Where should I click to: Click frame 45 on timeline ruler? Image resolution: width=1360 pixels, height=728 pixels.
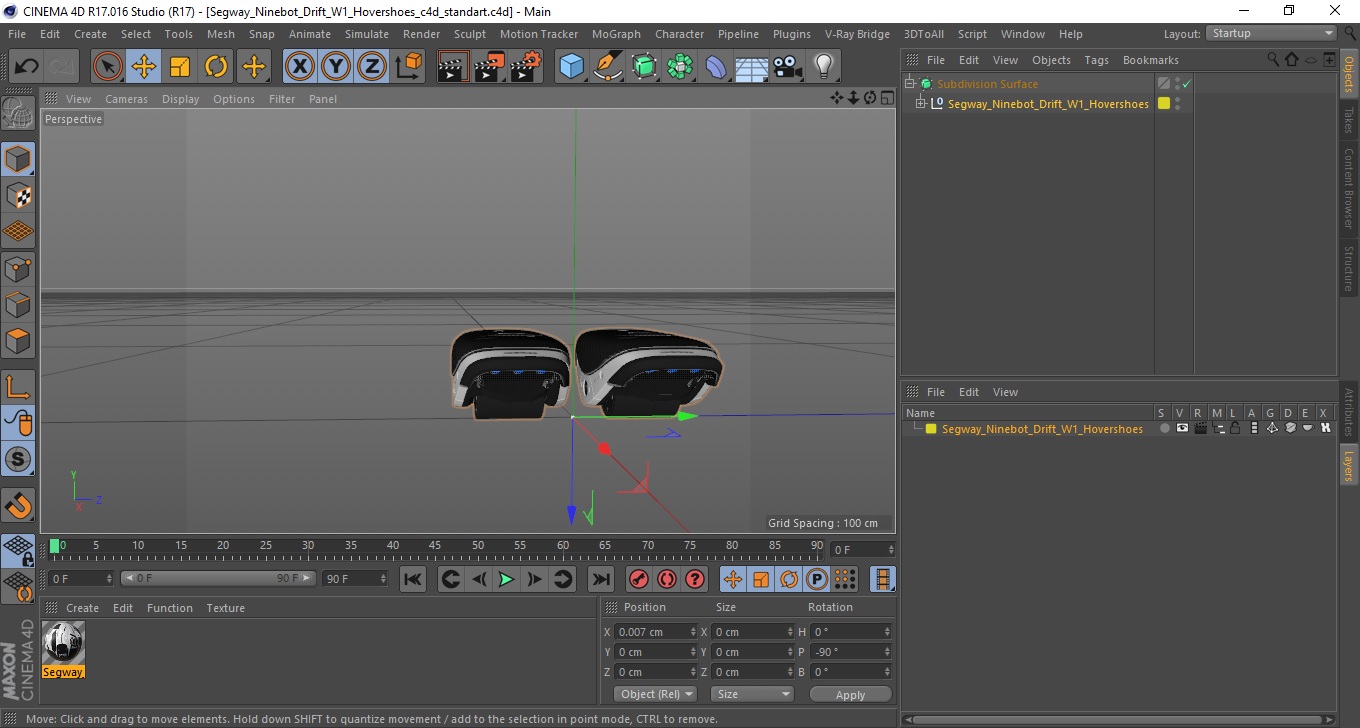(x=435, y=546)
